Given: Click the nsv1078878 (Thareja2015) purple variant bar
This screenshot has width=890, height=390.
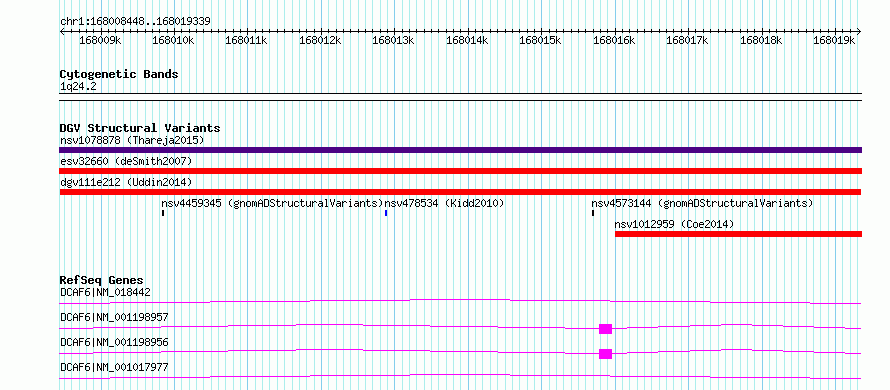Looking at the screenshot, I should [460, 150].
